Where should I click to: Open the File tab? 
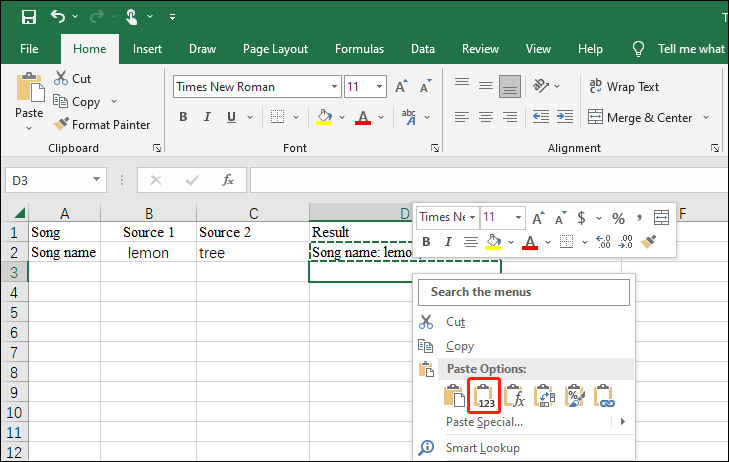coord(29,49)
